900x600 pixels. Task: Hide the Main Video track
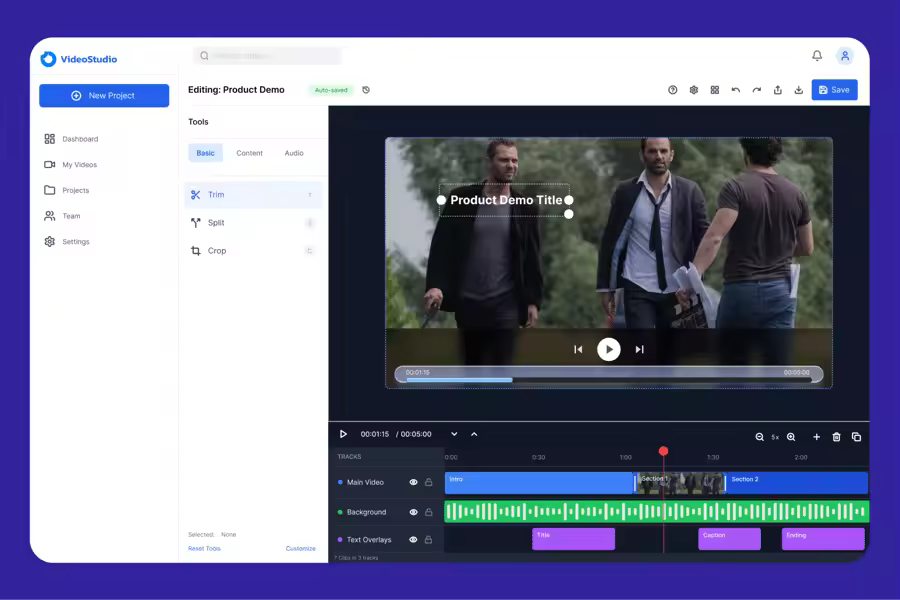(413, 482)
